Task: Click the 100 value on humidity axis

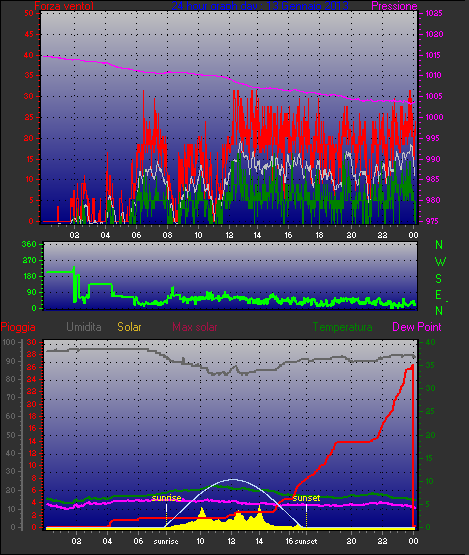Action: point(9,343)
